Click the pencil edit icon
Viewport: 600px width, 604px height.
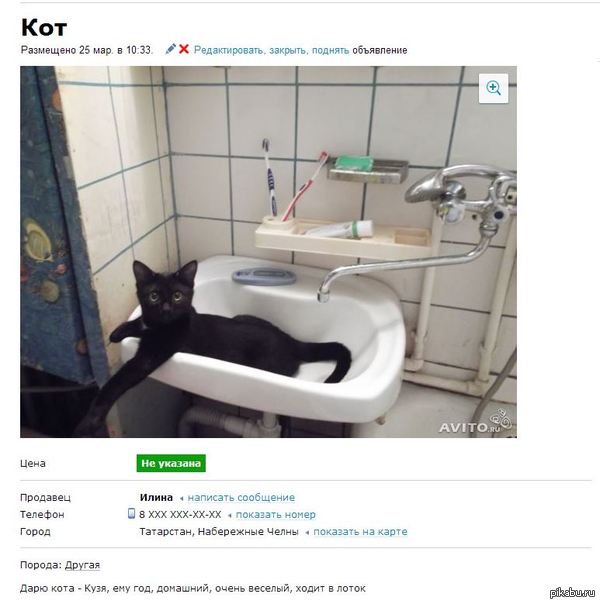(170, 49)
